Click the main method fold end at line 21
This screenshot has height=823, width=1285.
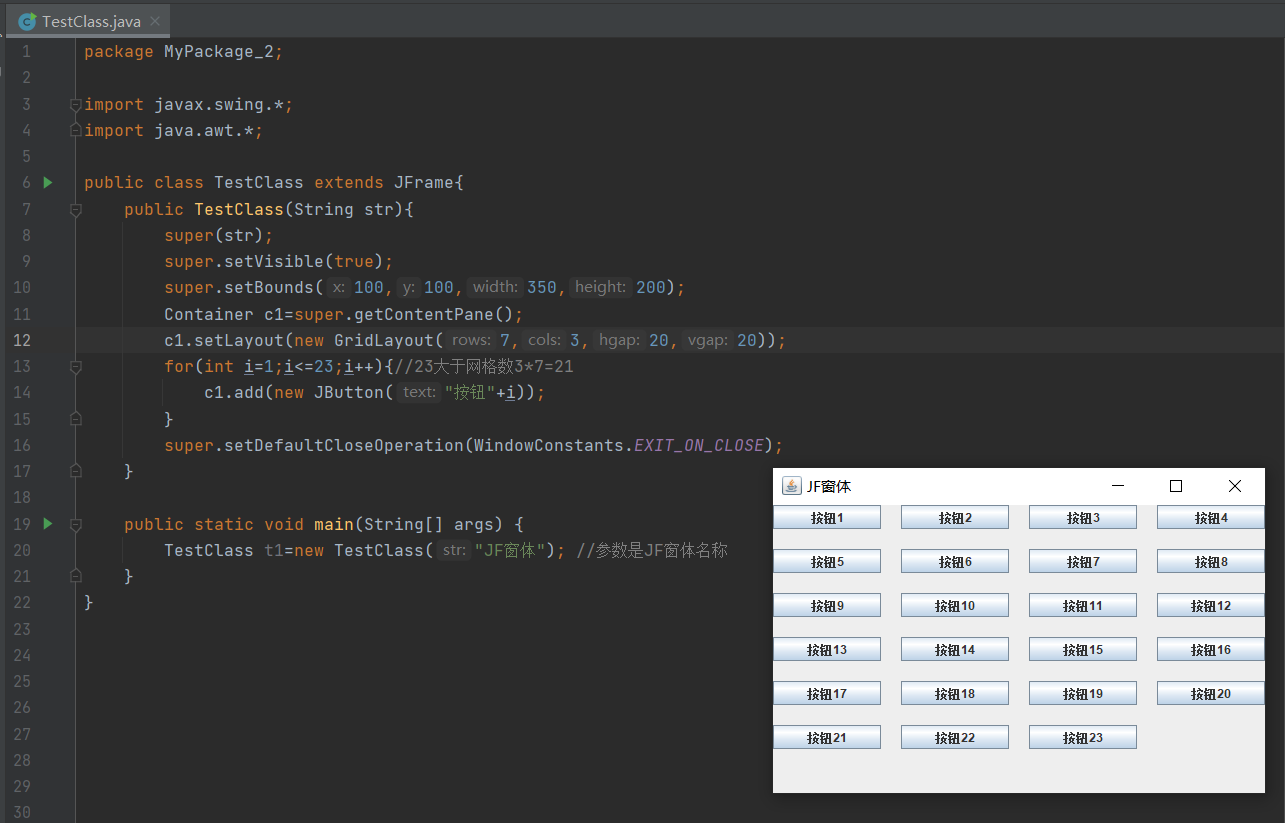[x=75, y=575]
